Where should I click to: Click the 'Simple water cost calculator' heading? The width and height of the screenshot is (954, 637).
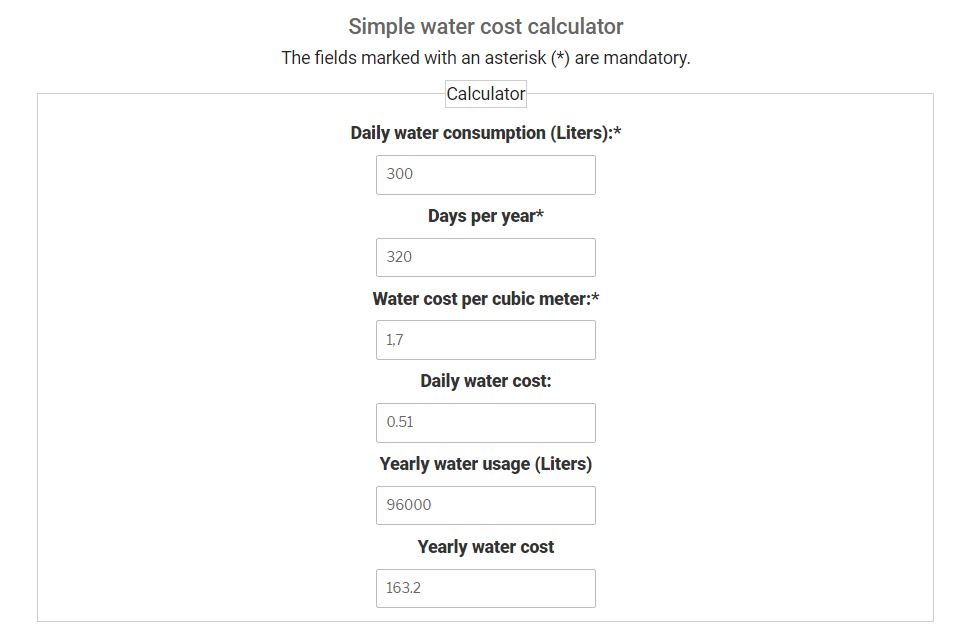(486, 27)
